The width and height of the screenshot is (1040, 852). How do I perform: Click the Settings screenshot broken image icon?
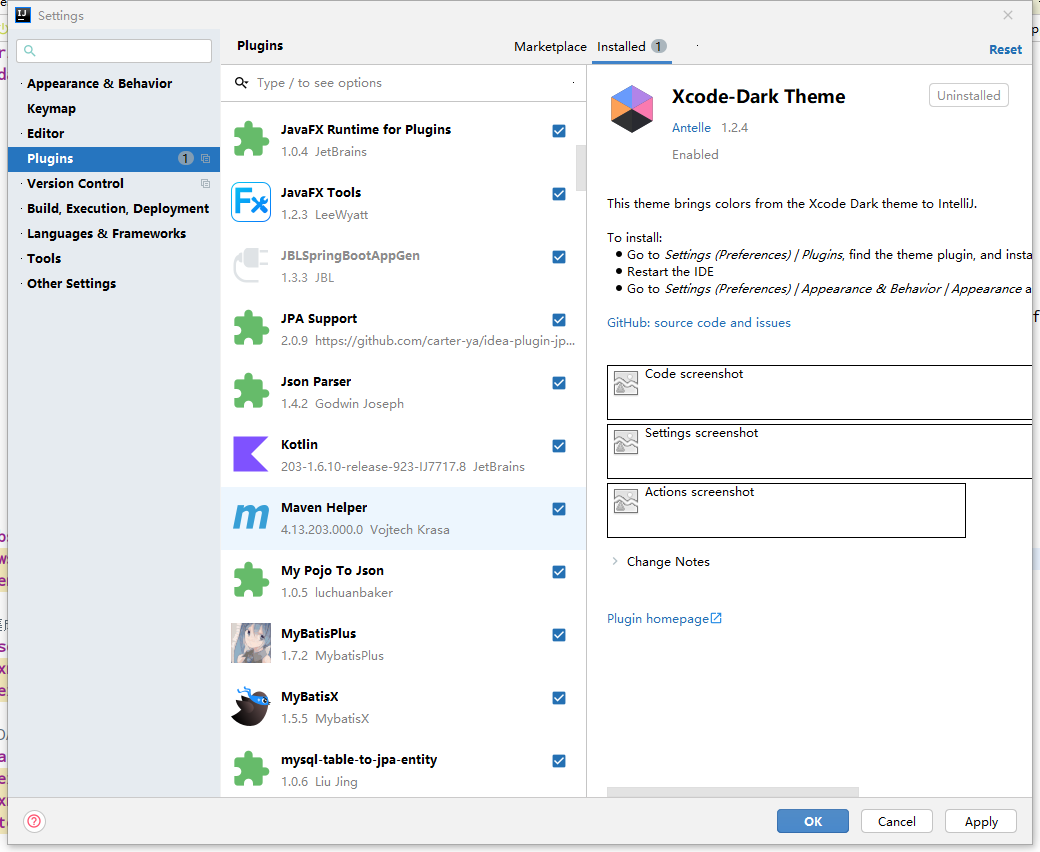pos(625,442)
